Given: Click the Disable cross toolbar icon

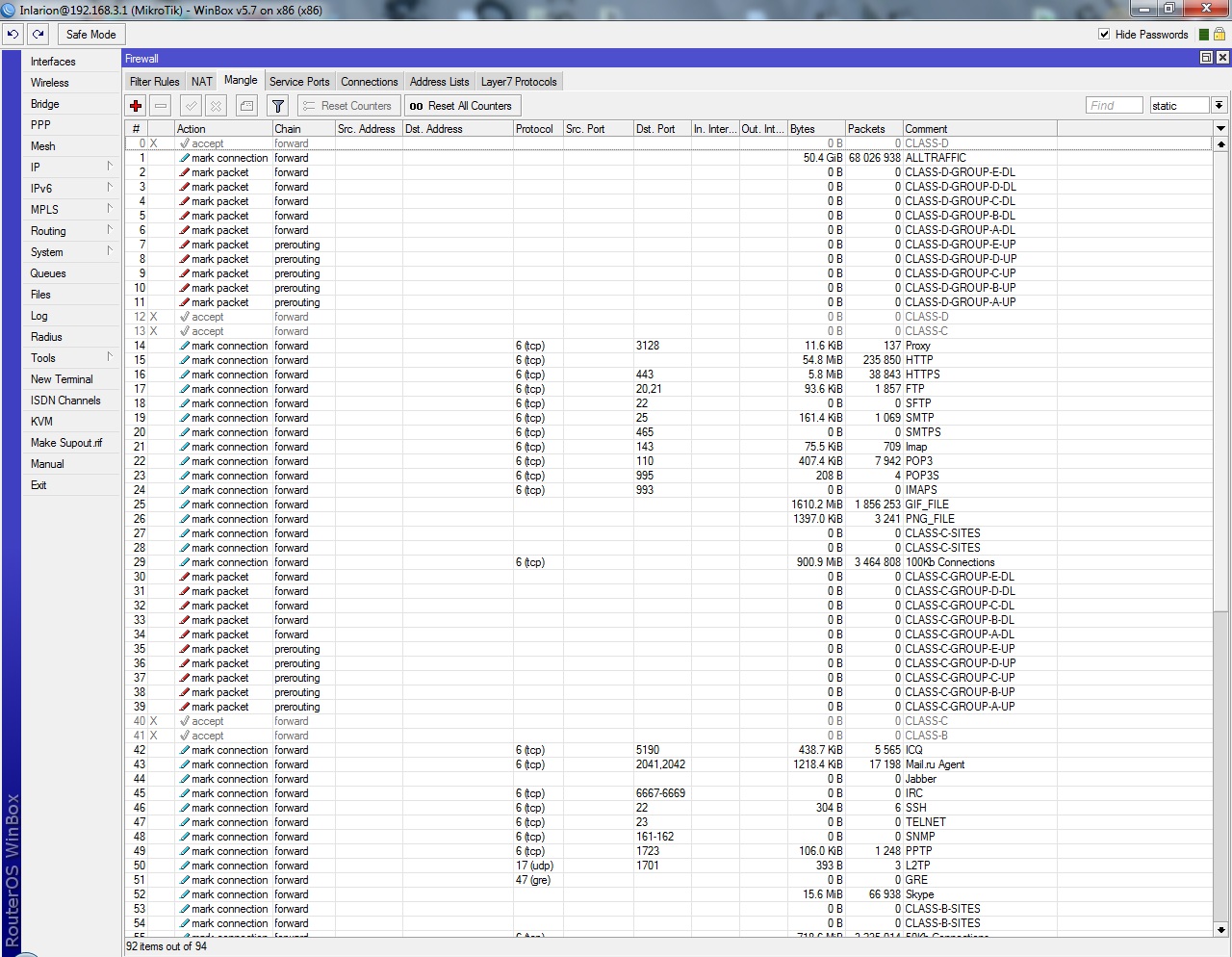Looking at the screenshot, I should (x=217, y=106).
